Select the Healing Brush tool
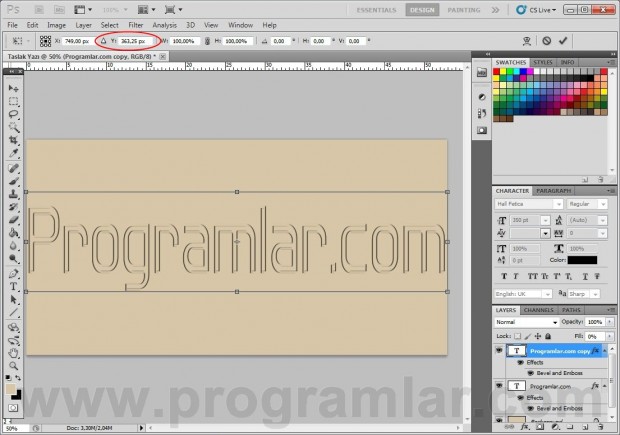The image size is (620, 435). pos(13,169)
